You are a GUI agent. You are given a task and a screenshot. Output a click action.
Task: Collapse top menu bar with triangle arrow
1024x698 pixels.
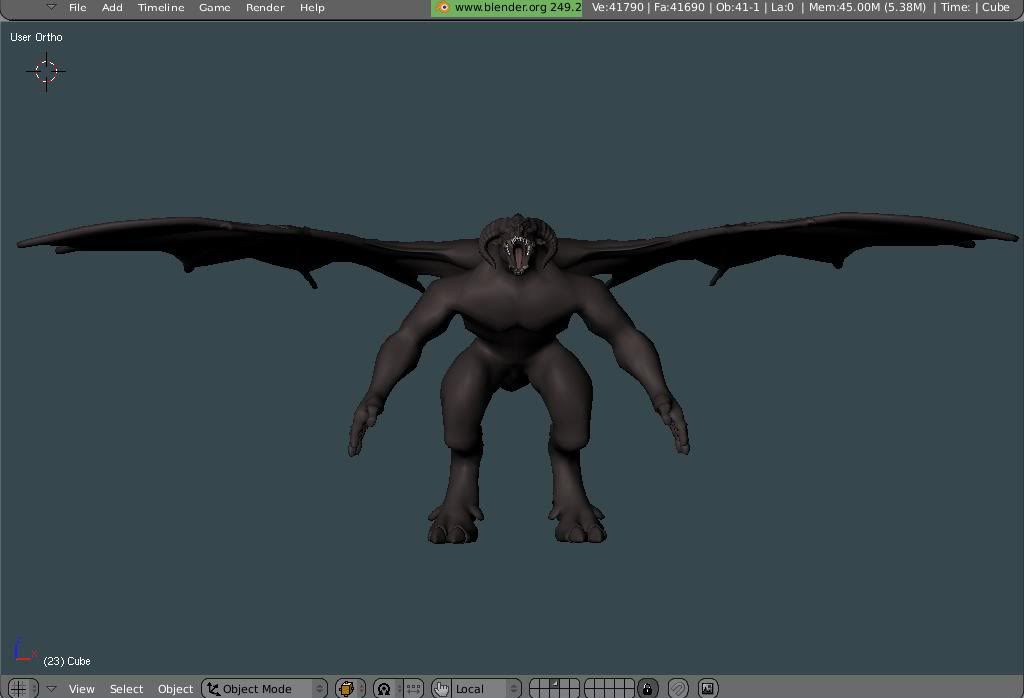51,7
